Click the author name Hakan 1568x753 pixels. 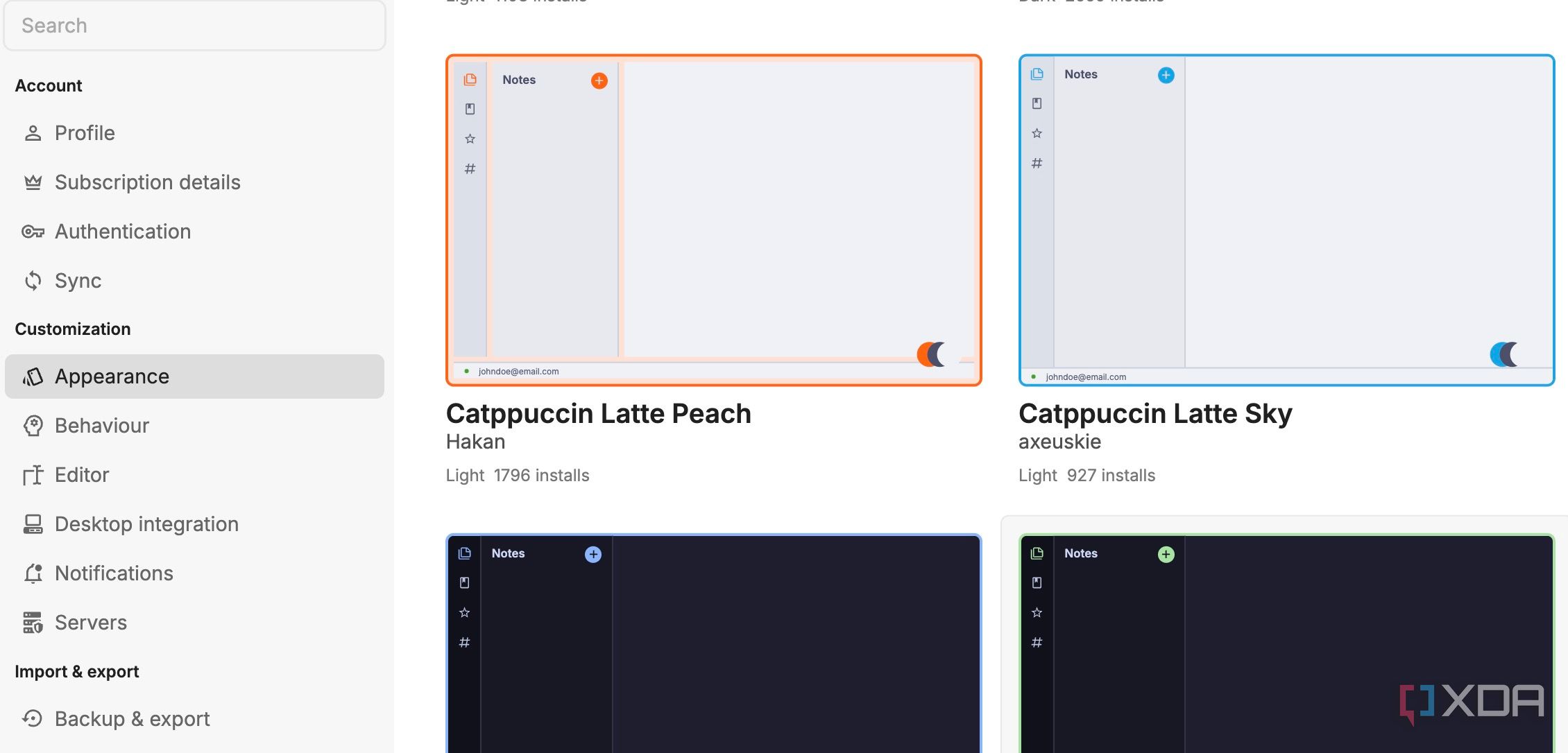475,442
